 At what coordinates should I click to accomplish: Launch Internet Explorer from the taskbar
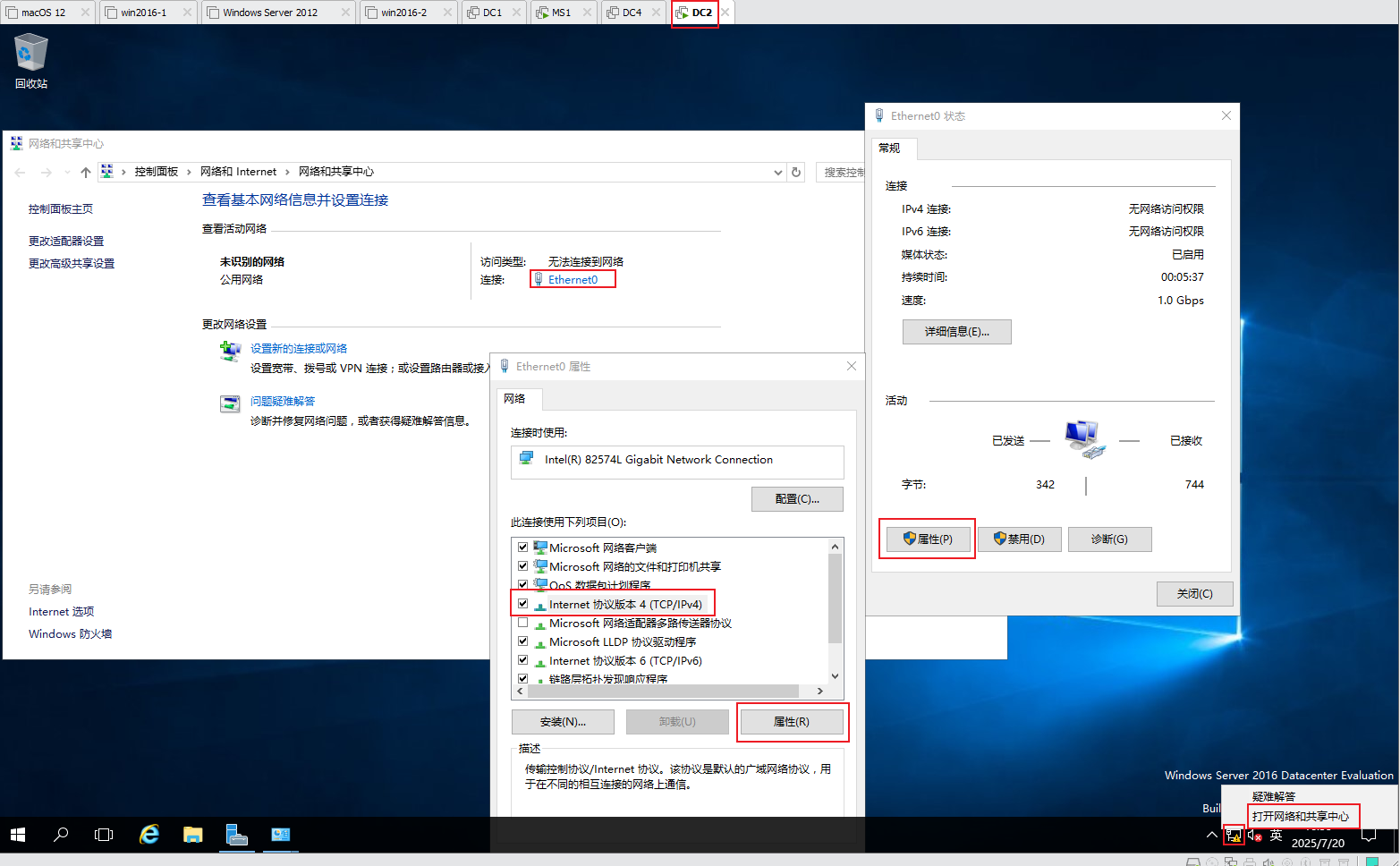pos(149,835)
